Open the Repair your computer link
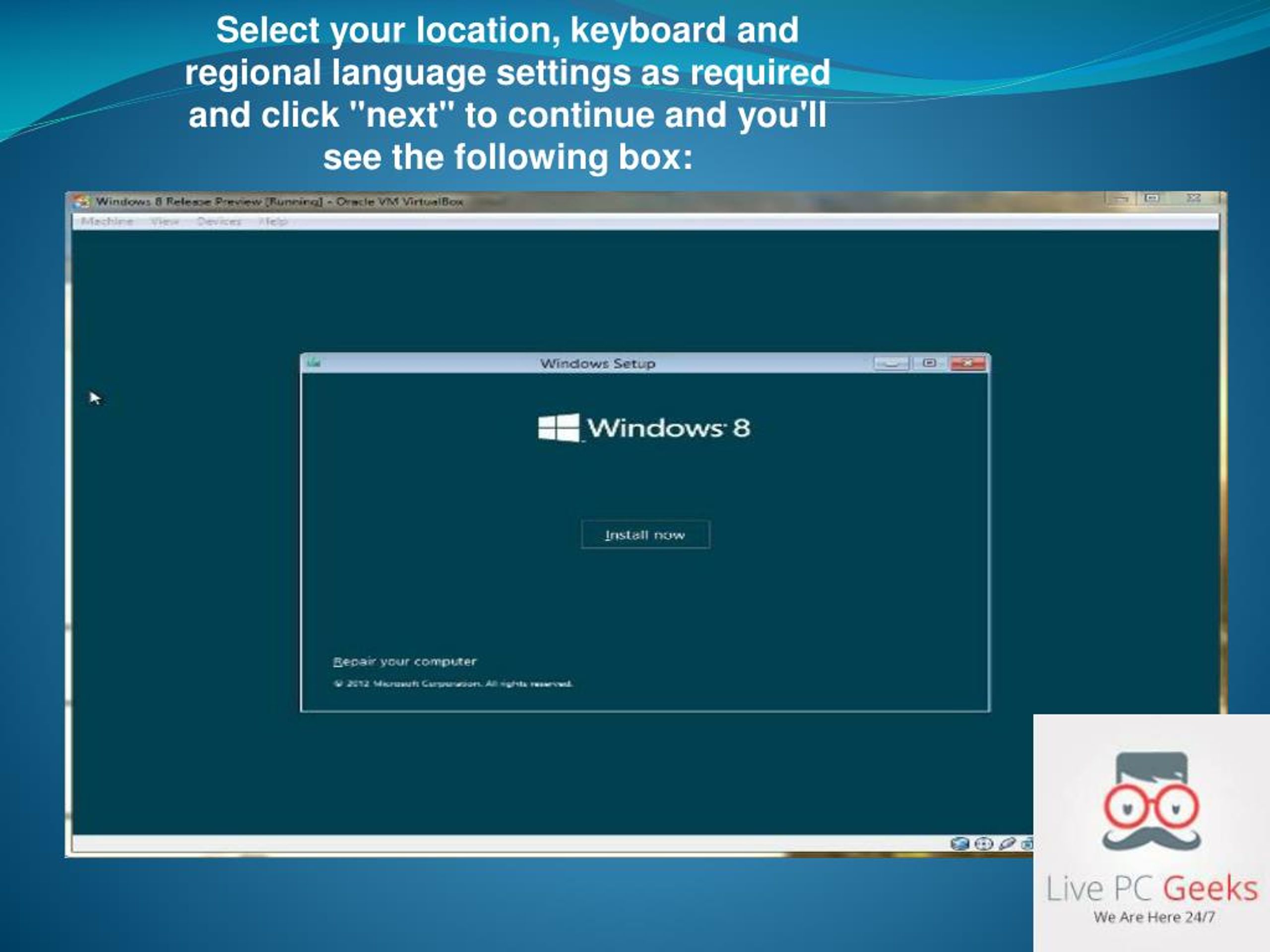Viewport: 1270px width, 952px height. [x=405, y=661]
